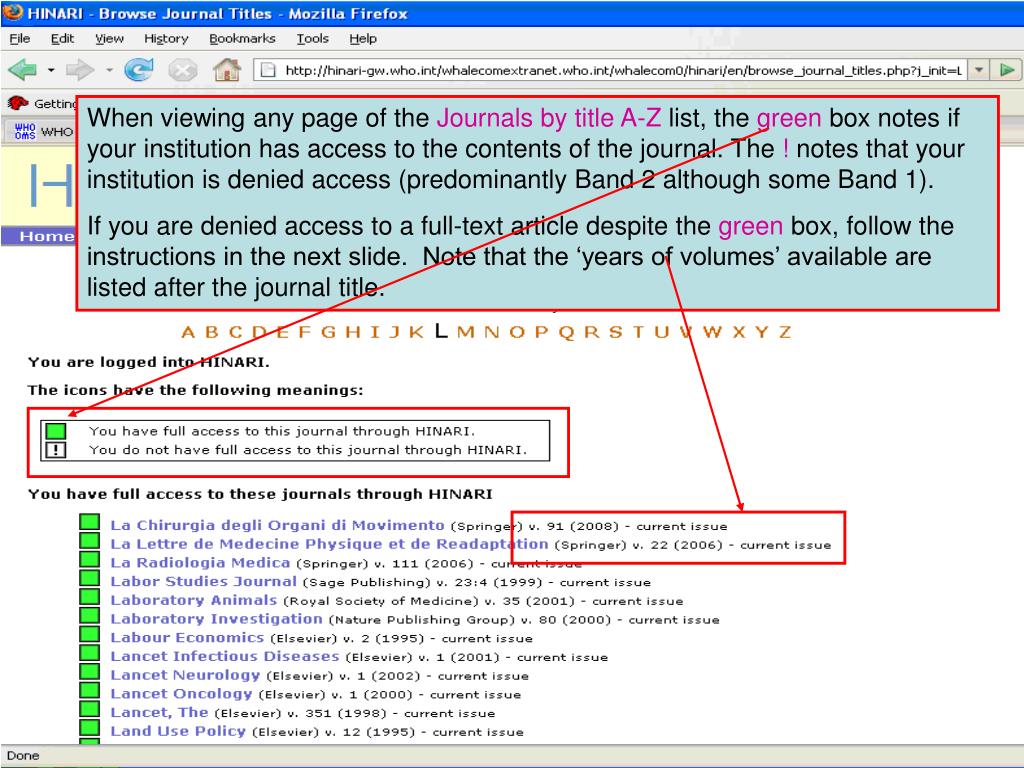Open the Home page icon
The width and height of the screenshot is (1024, 768).
[227, 69]
